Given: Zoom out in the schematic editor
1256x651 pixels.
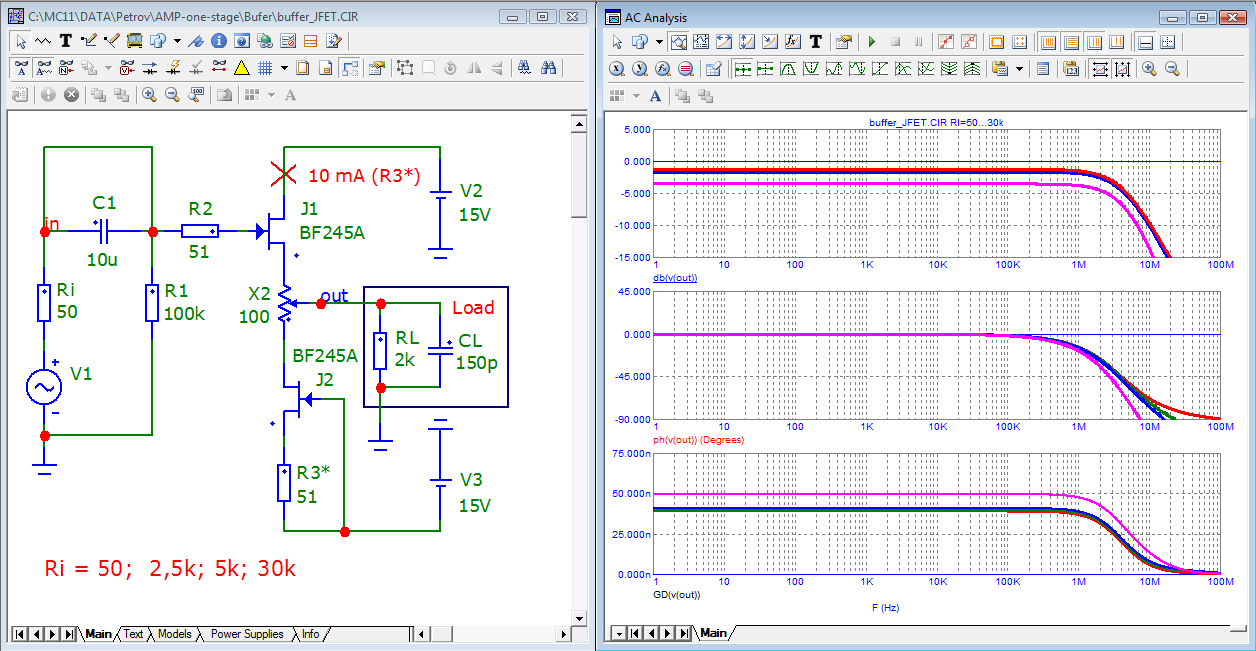Looking at the screenshot, I should pyautogui.click(x=172, y=95).
